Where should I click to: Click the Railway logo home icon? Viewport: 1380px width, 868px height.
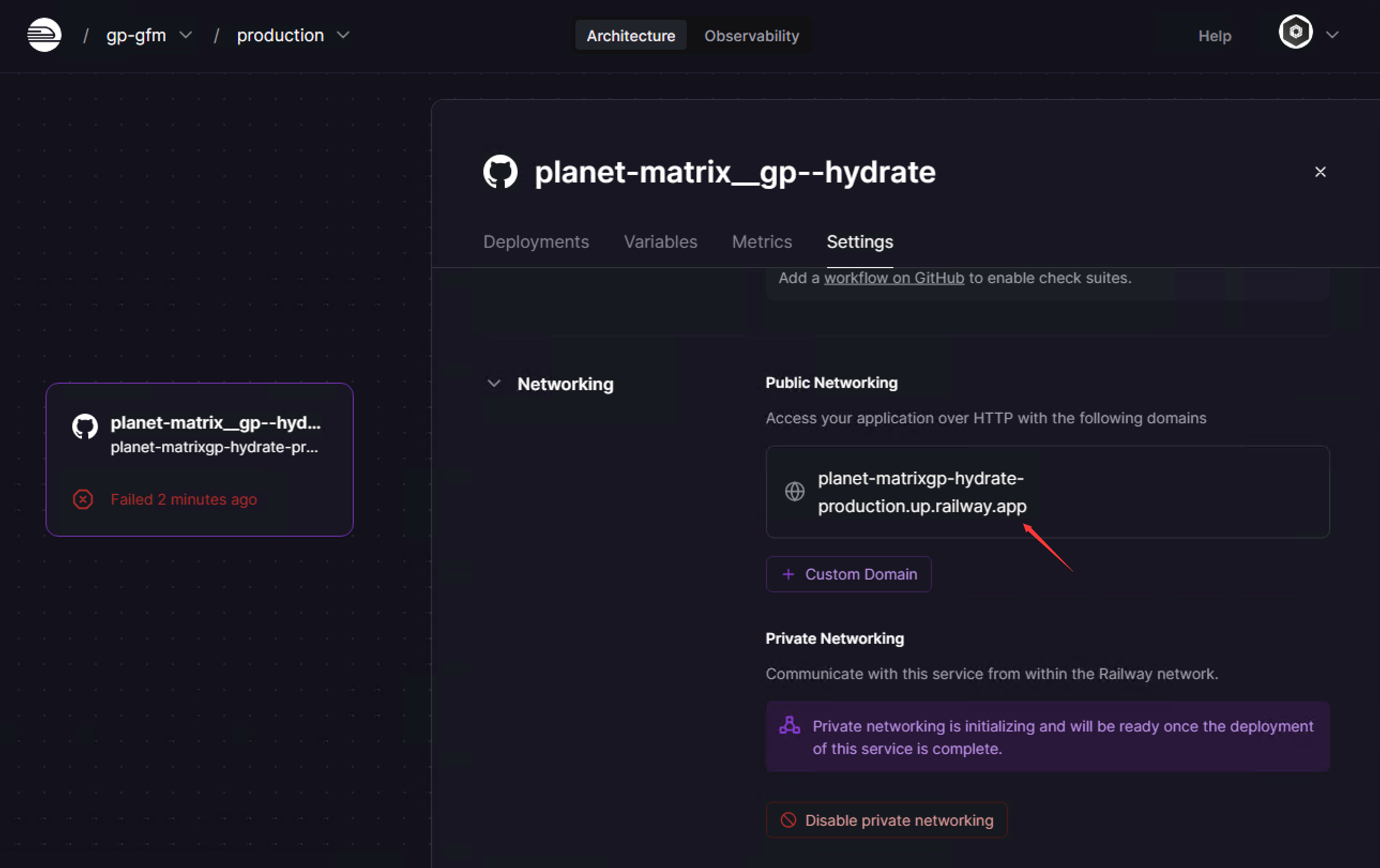point(44,35)
